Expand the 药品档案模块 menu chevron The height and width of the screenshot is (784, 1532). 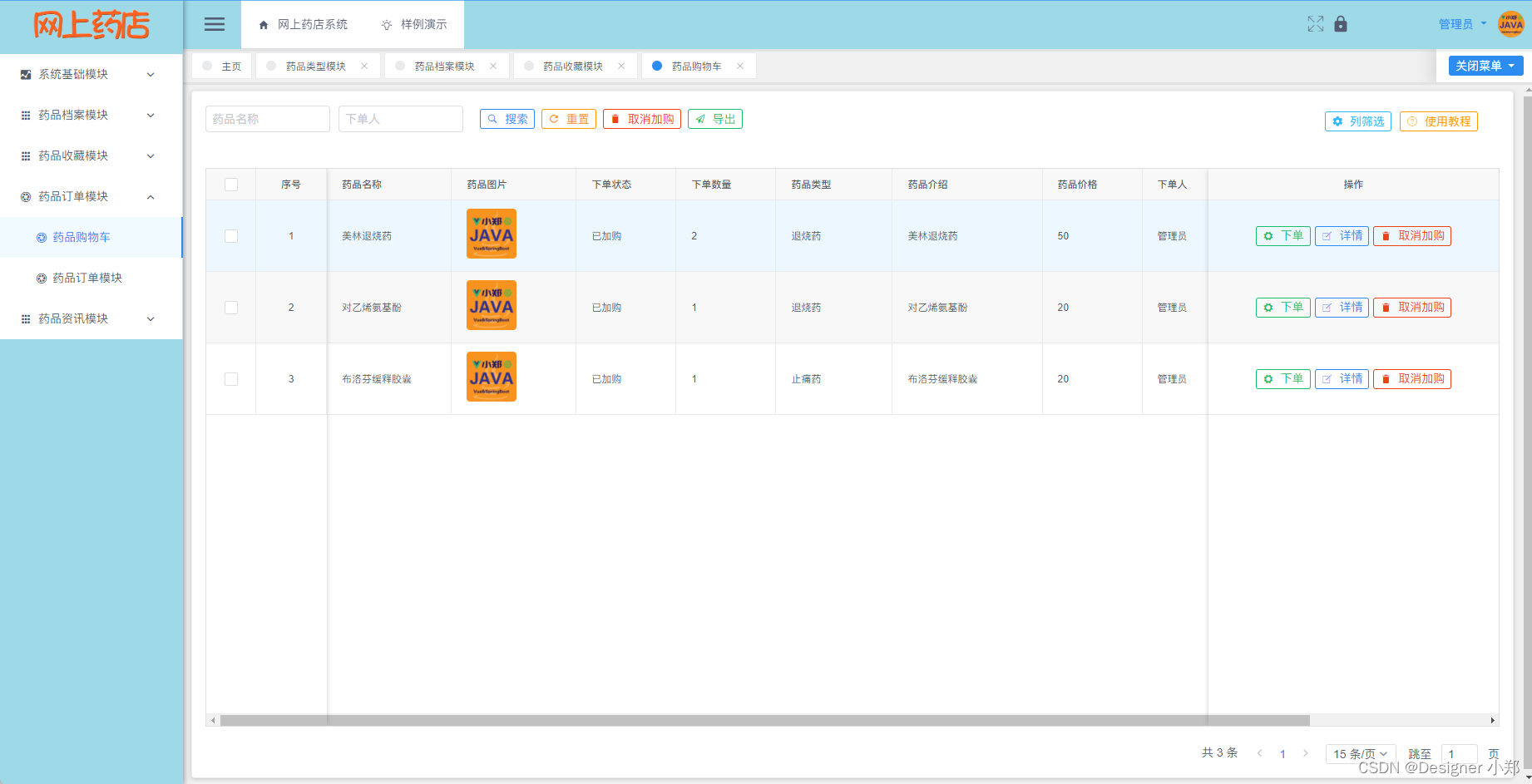151,116
